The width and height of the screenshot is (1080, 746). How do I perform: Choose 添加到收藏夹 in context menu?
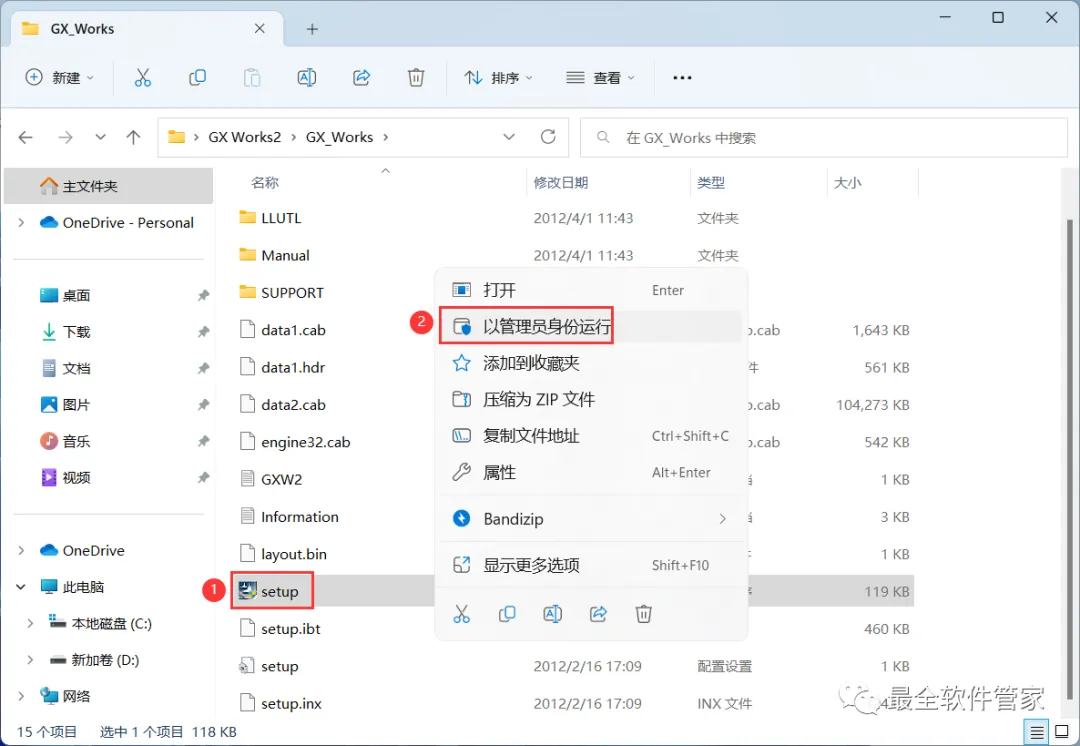(x=591, y=363)
